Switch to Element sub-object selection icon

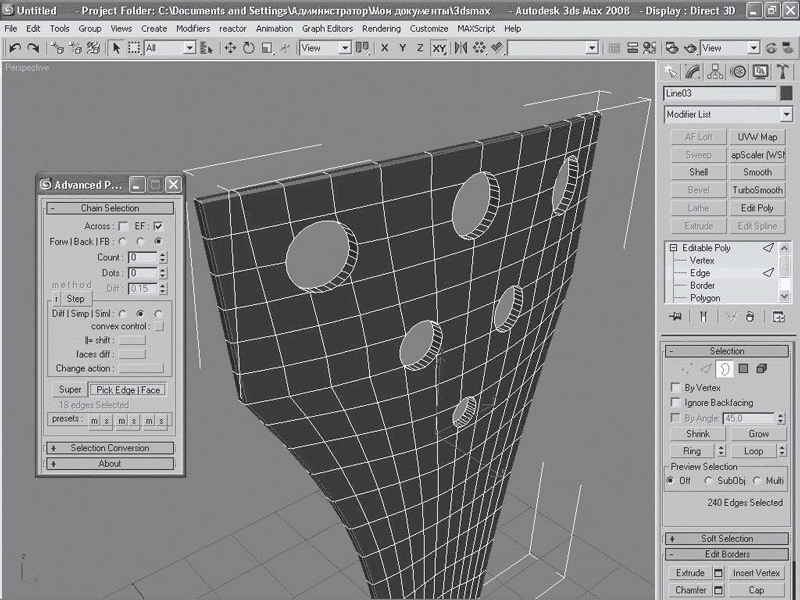coord(762,369)
